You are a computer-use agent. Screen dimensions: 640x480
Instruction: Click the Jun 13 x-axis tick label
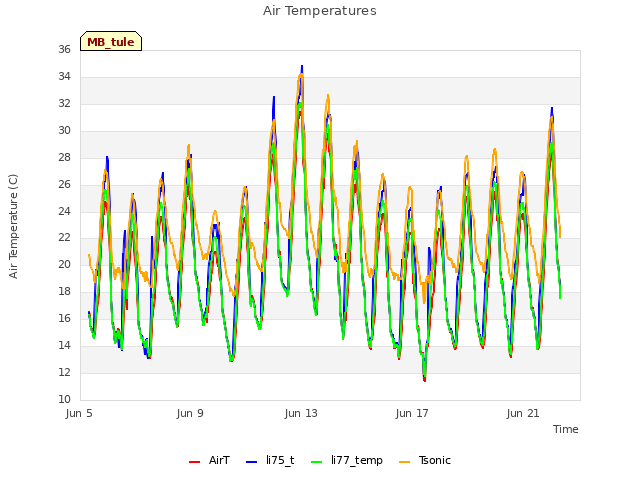(x=301, y=413)
